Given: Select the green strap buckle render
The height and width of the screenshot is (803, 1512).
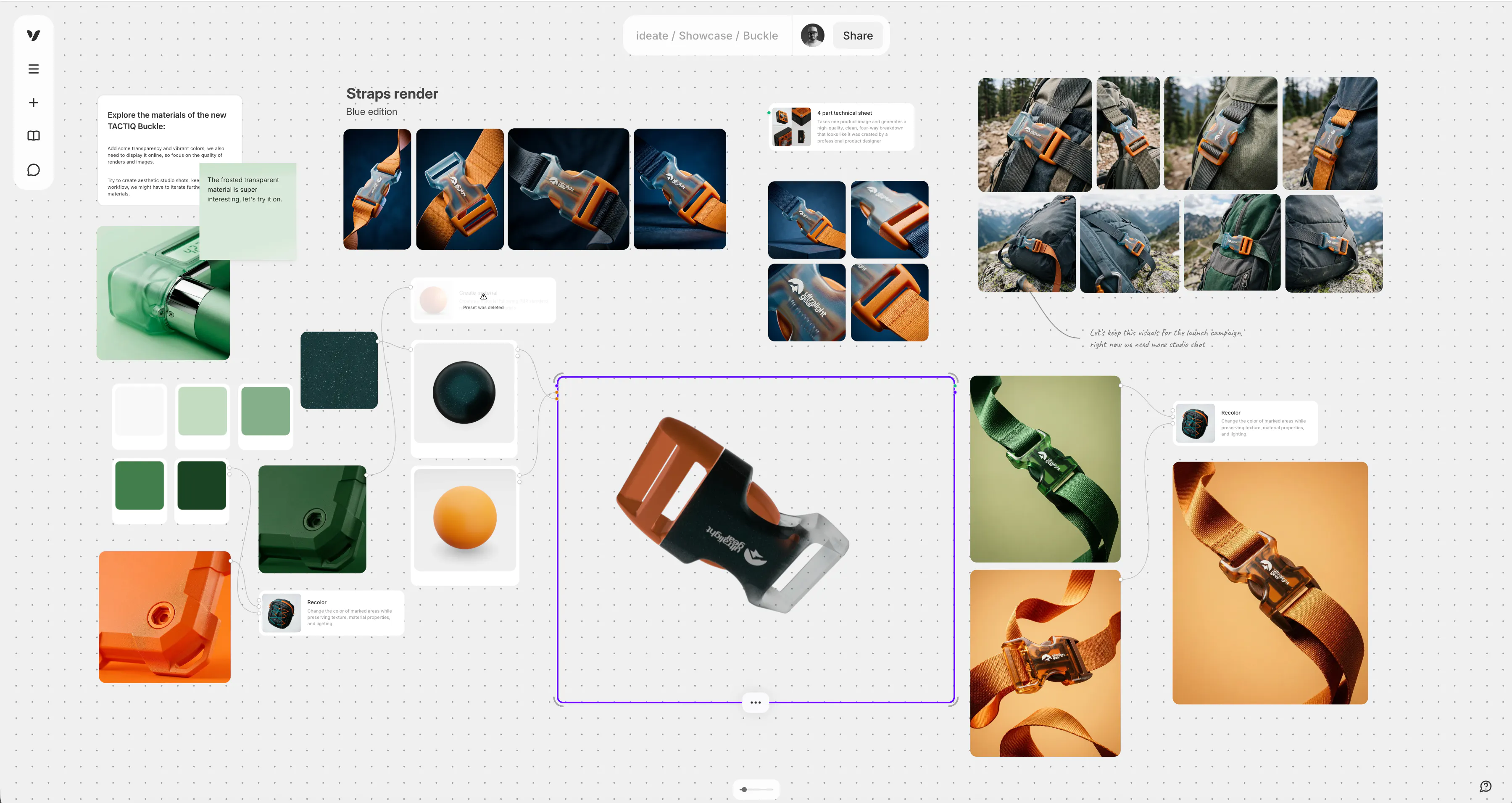Looking at the screenshot, I should pyautogui.click(x=1046, y=469).
